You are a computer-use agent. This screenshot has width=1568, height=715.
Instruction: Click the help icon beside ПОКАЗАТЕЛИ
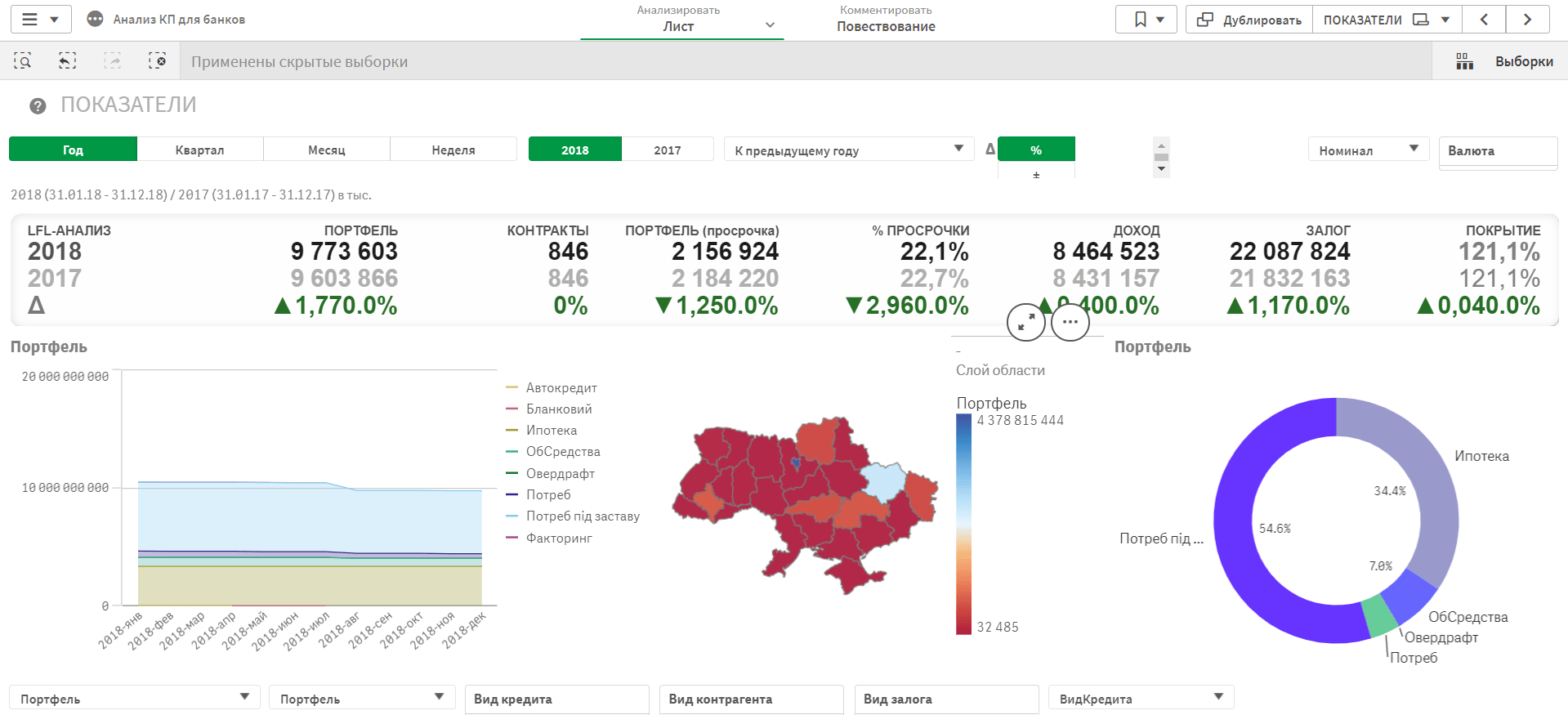click(x=38, y=105)
